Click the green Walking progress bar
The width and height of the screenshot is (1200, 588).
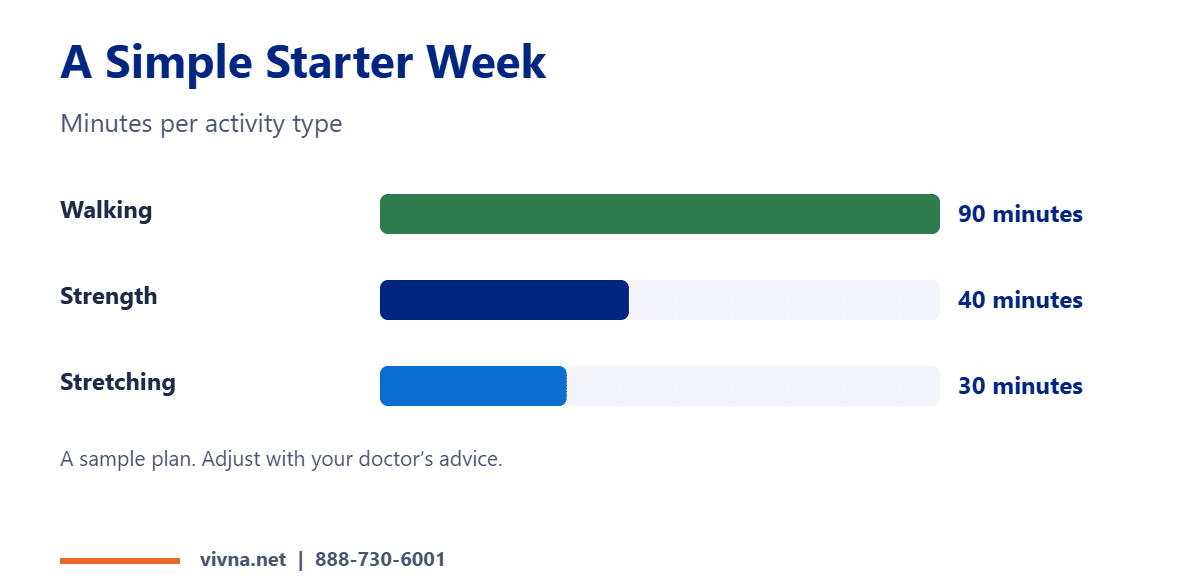click(x=660, y=214)
